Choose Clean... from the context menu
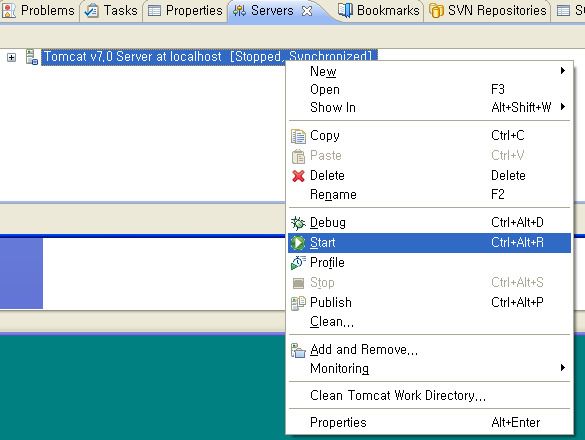The height and width of the screenshot is (440, 585). coord(429,322)
